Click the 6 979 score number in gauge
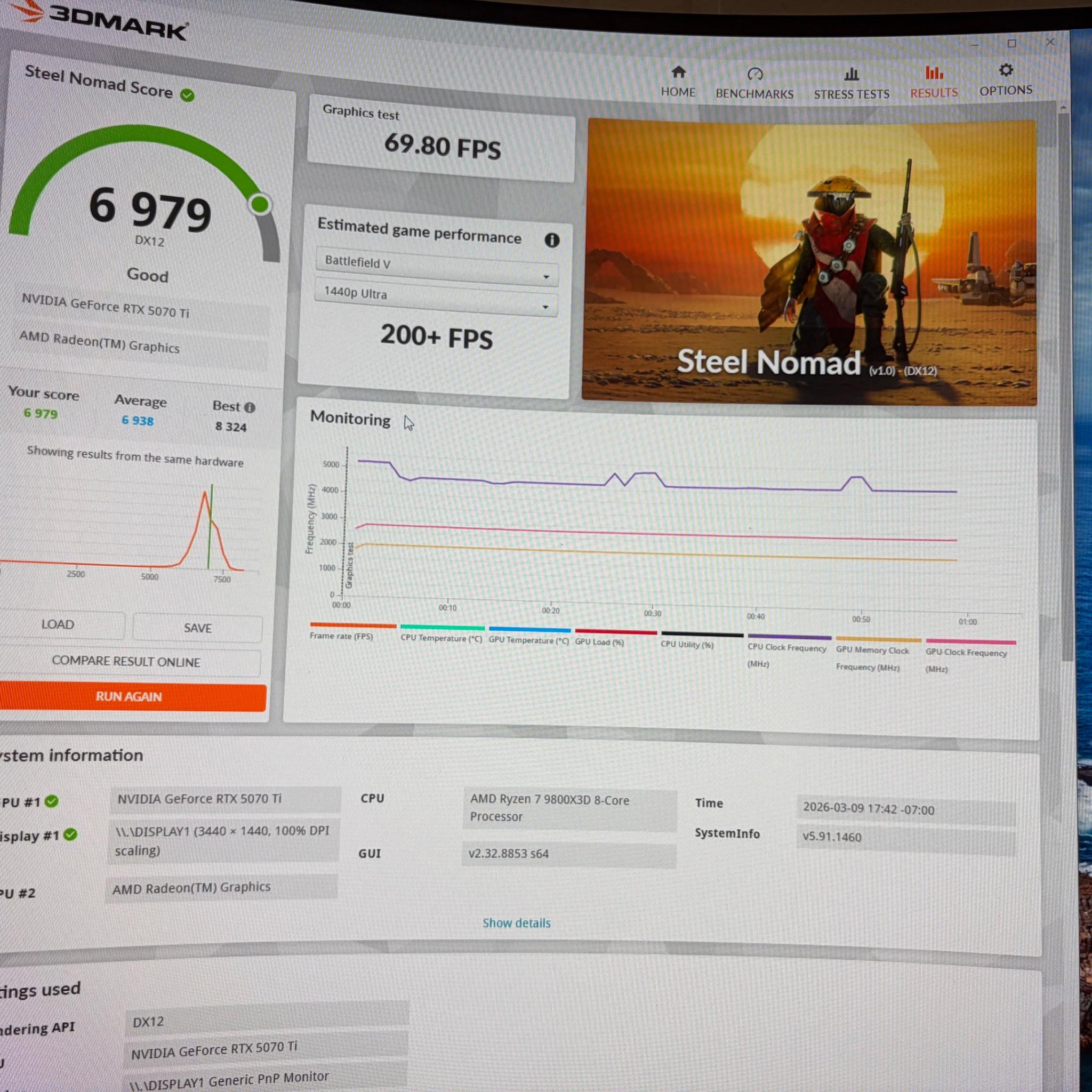1092x1092 pixels. [x=150, y=210]
